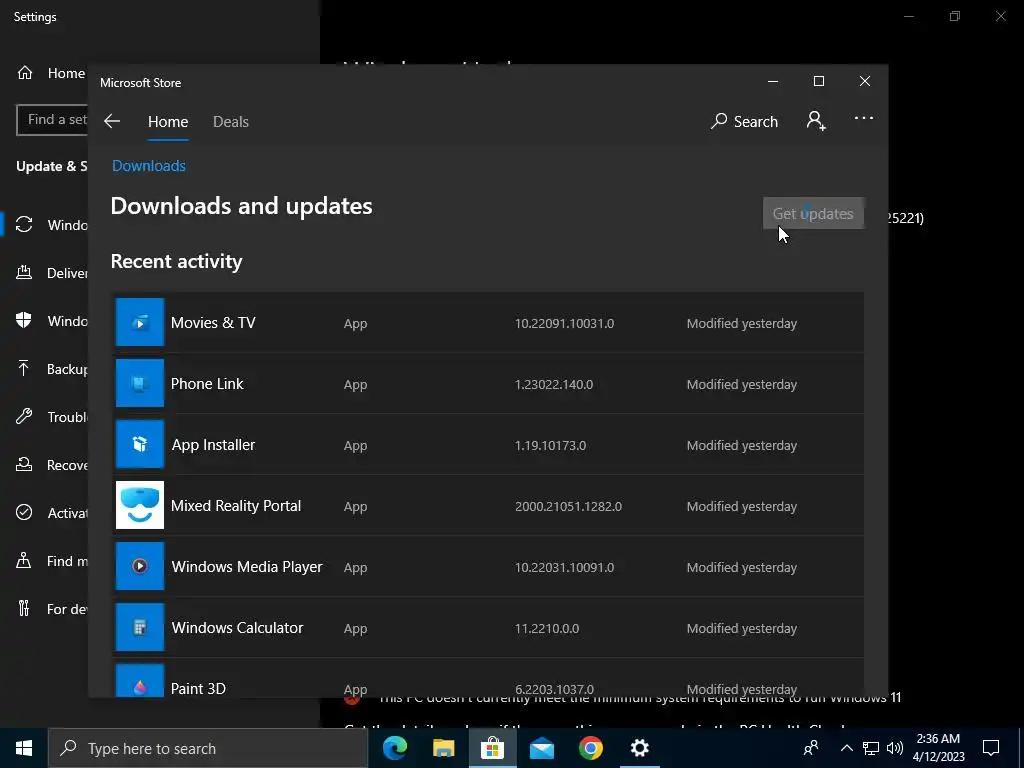Image resolution: width=1024 pixels, height=768 pixels.
Task: Select Backup arrow icon in Settings
Action: [24, 368]
